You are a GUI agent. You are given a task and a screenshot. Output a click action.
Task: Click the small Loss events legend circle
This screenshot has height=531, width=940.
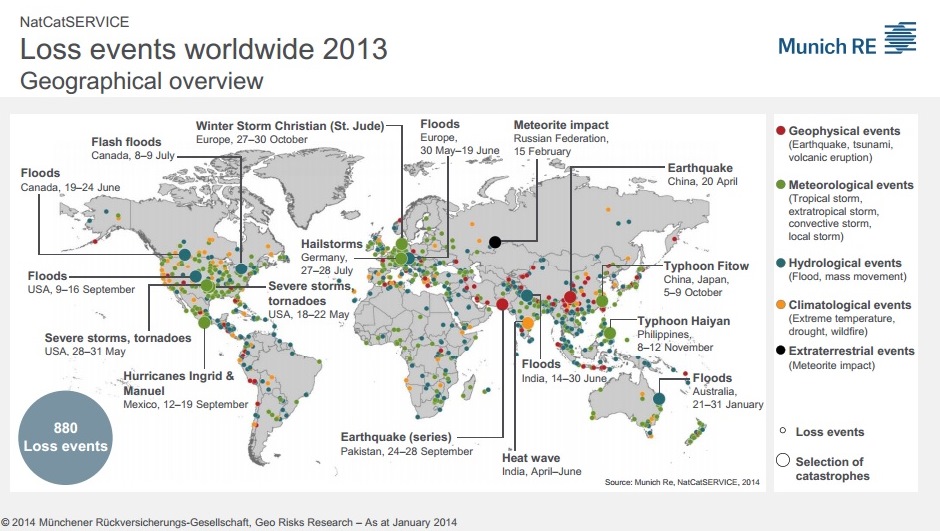(x=782, y=431)
